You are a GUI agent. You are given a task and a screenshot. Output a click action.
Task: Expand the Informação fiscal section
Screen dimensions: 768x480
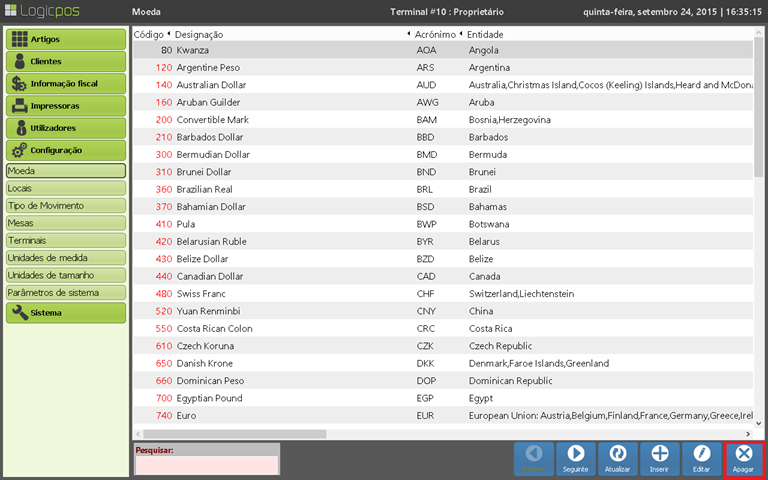[66, 83]
